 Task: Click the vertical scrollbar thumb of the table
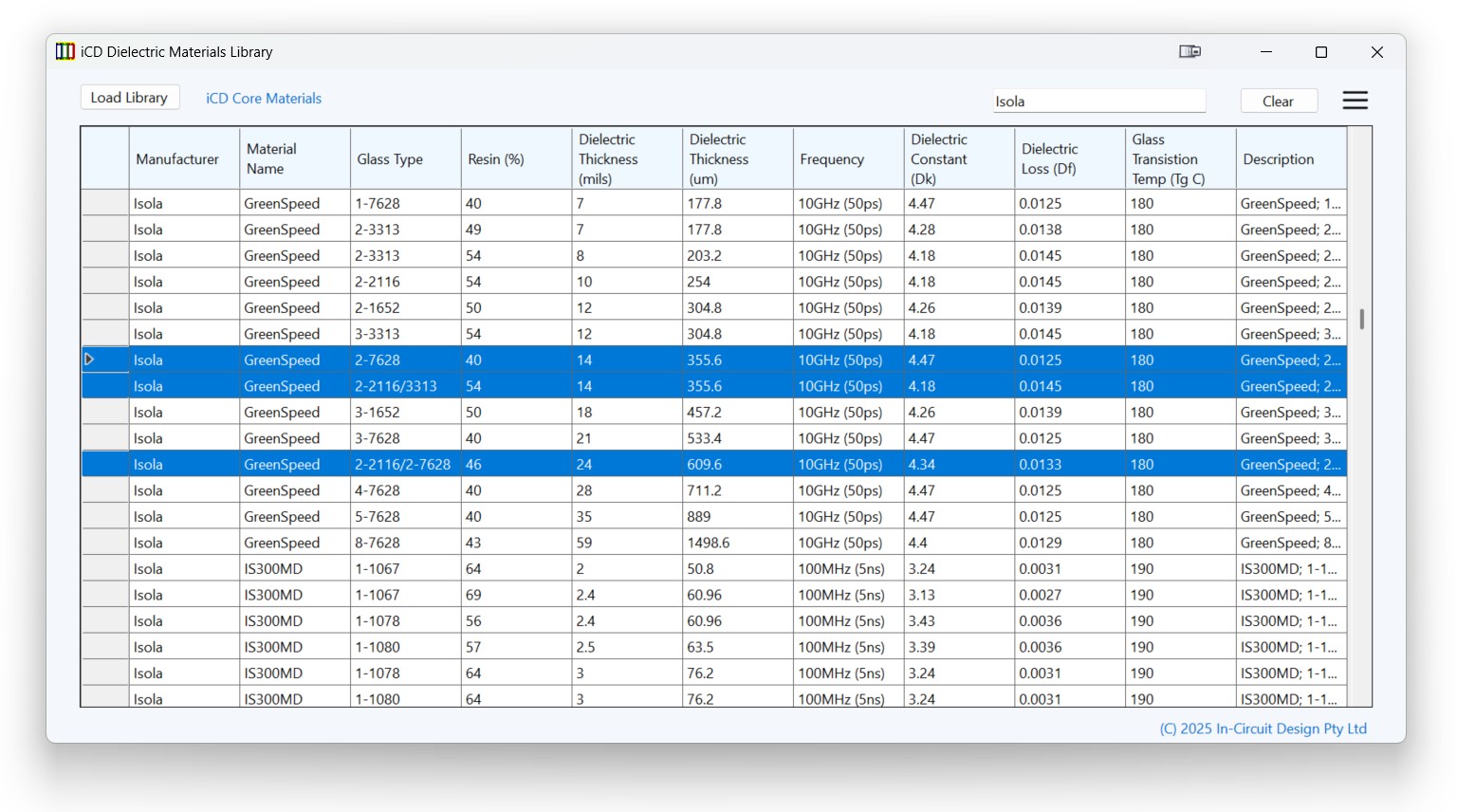1361,319
